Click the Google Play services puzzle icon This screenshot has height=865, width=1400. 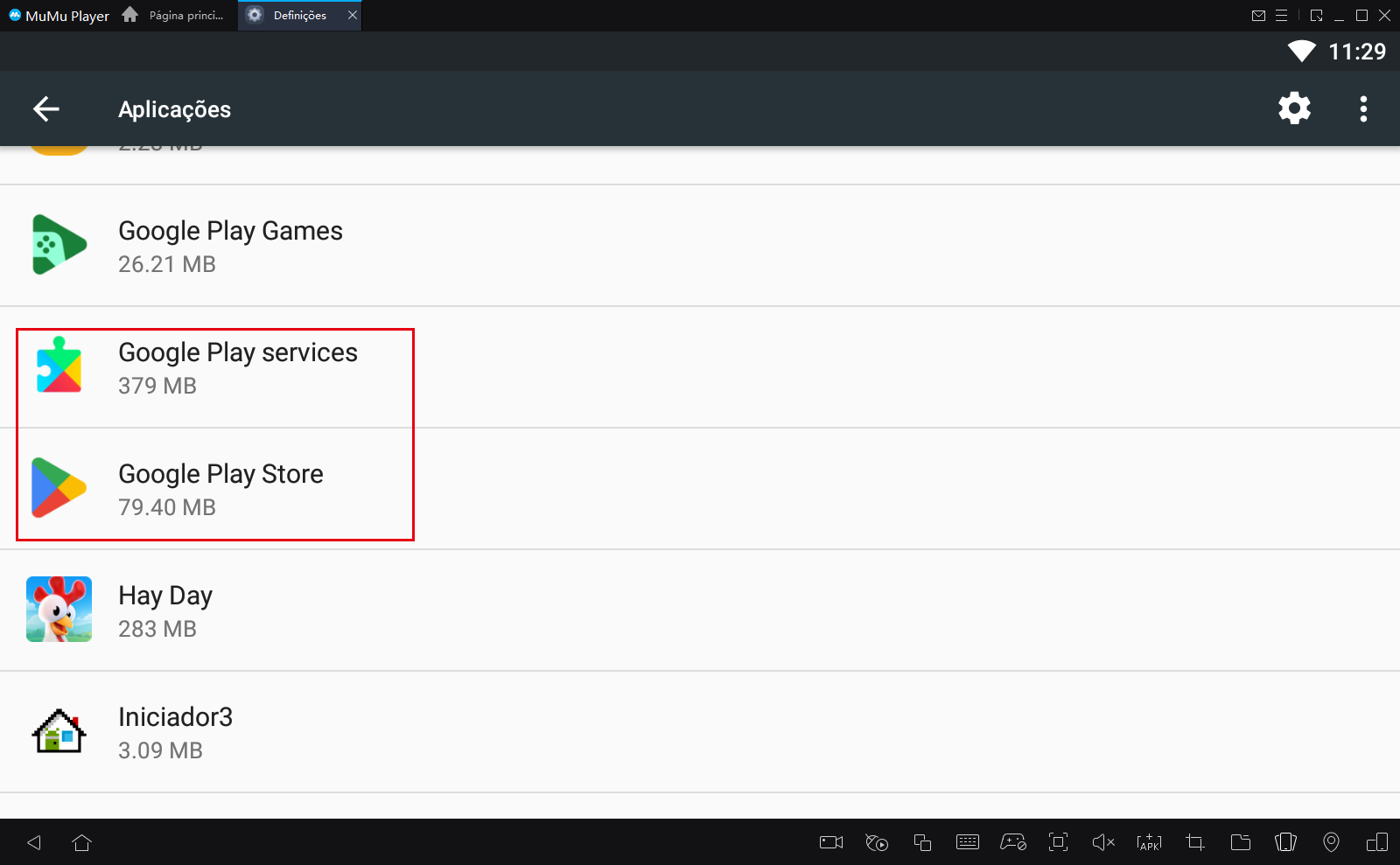coord(59,366)
